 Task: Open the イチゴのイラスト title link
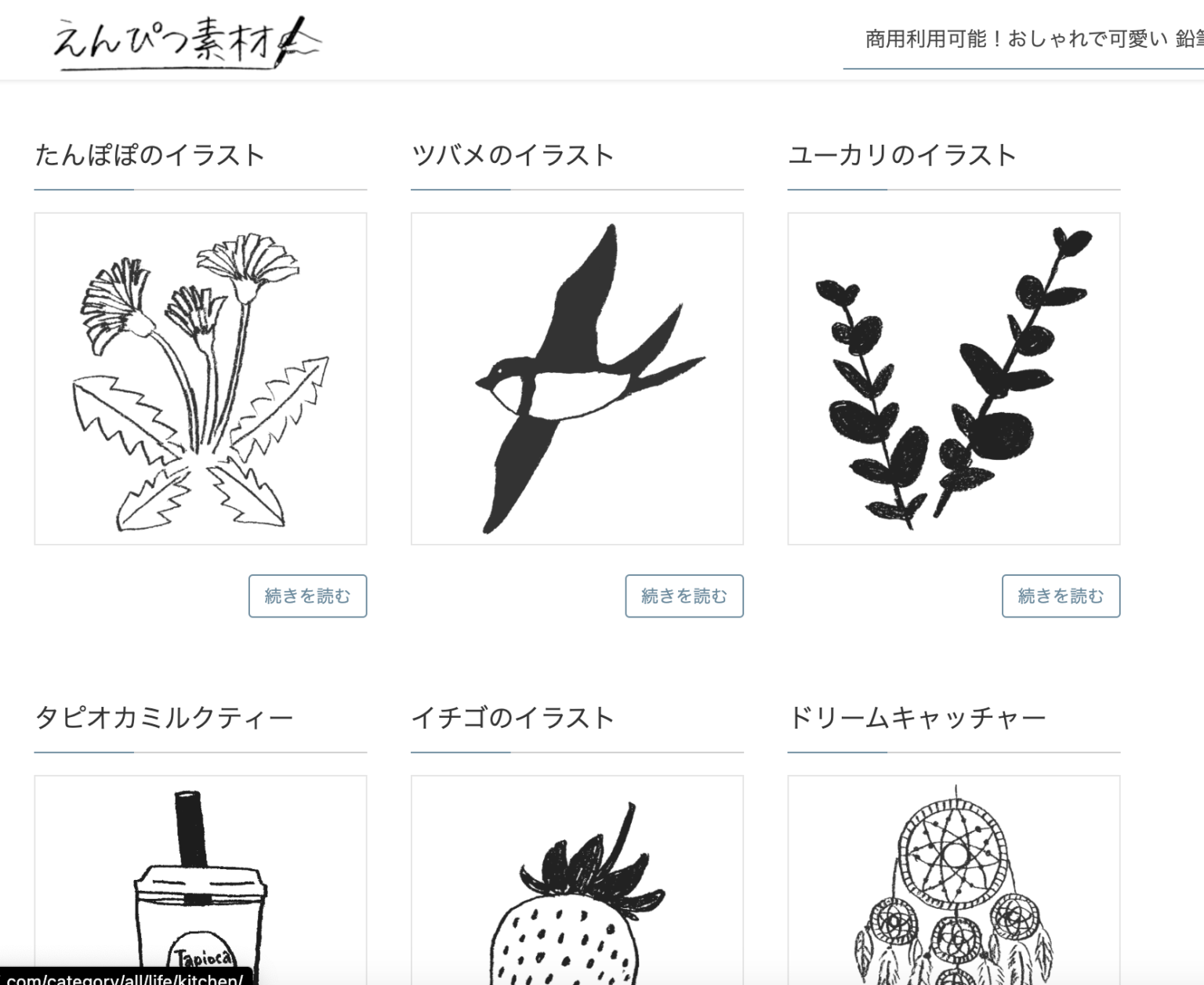coord(513,718)
